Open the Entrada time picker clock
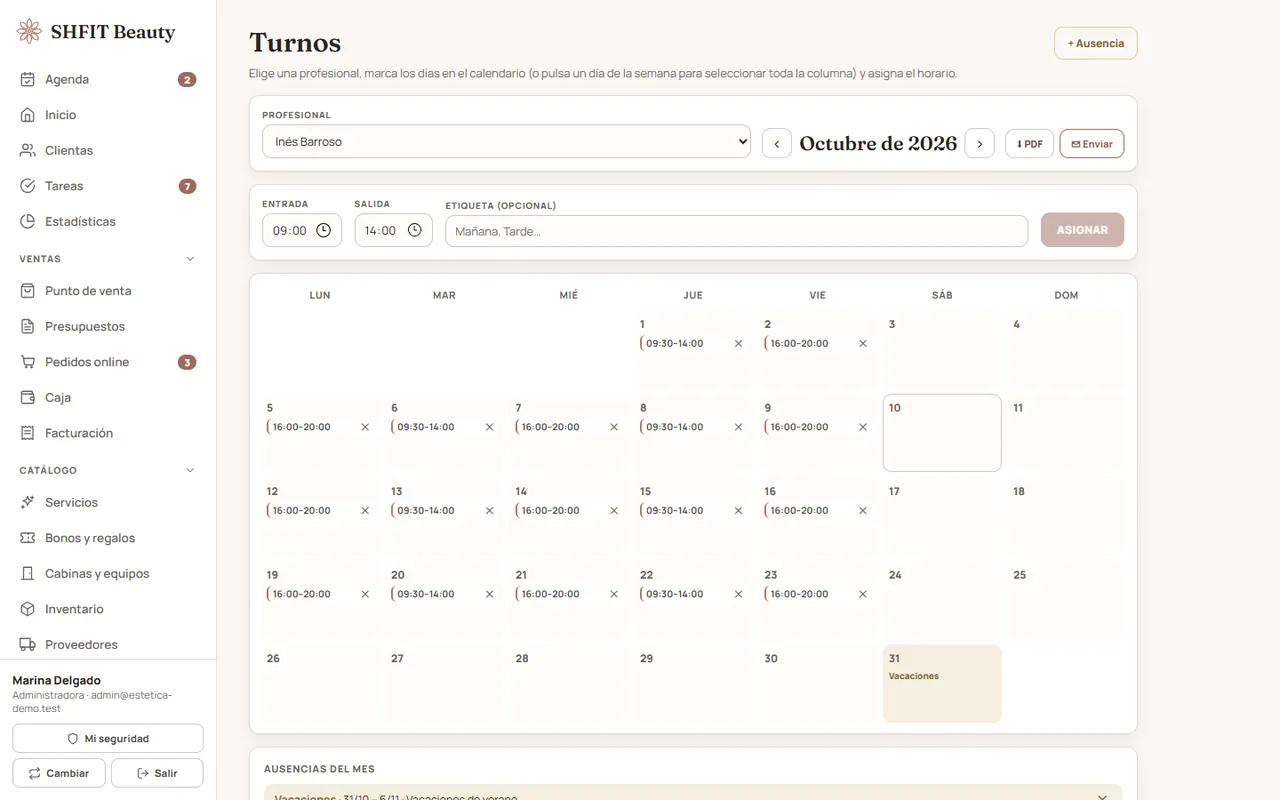The height and width of the screenshot is (800, 1280). (x=323, y=230)
